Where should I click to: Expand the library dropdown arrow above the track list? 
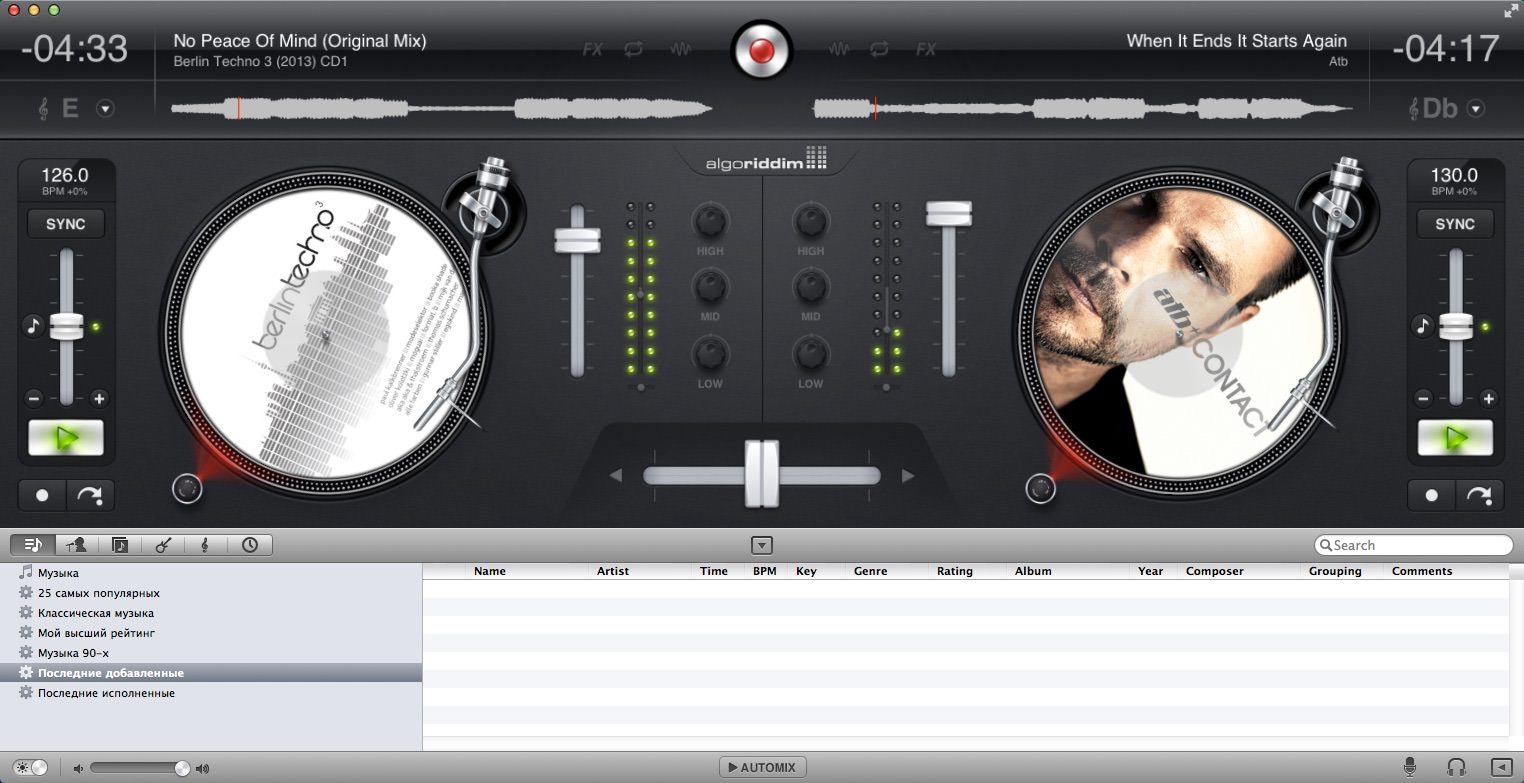762,545
